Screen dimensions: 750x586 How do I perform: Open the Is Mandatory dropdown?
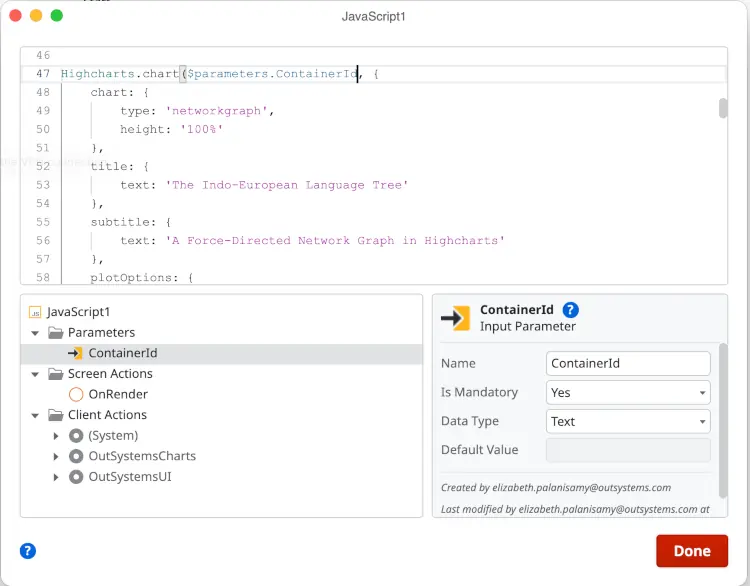tap(628, 392)
